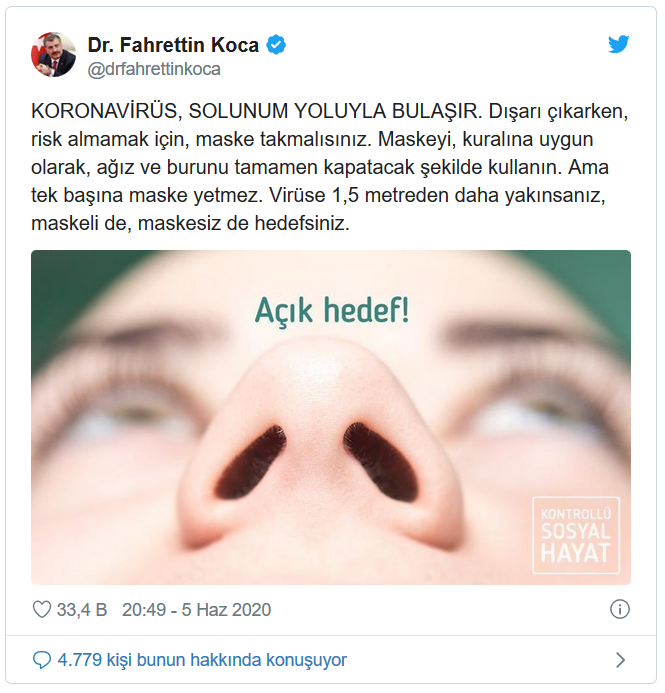Image resolution: width=665 pixels, height=693 pixels.
Task: Like the tweet with the heart icon
Action: pos(42,610)
